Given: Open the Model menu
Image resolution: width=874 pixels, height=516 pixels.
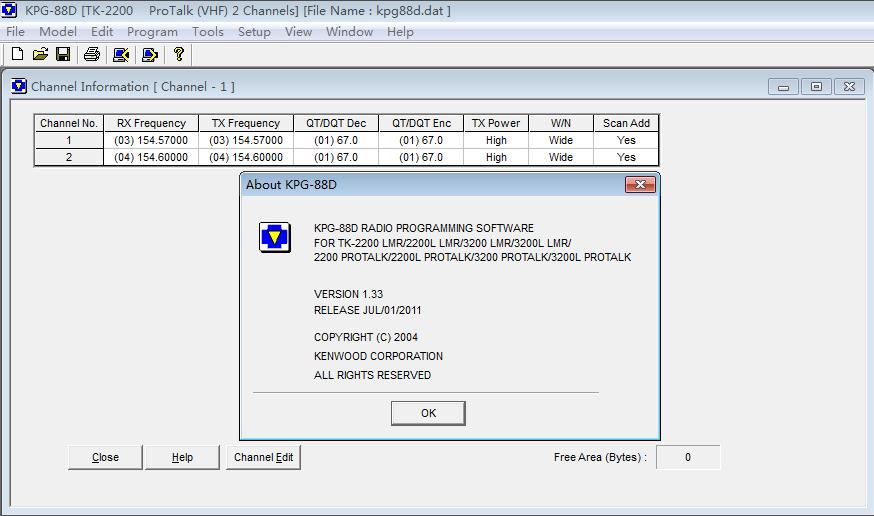Looking at the screenshot, I should pos(57,32).
